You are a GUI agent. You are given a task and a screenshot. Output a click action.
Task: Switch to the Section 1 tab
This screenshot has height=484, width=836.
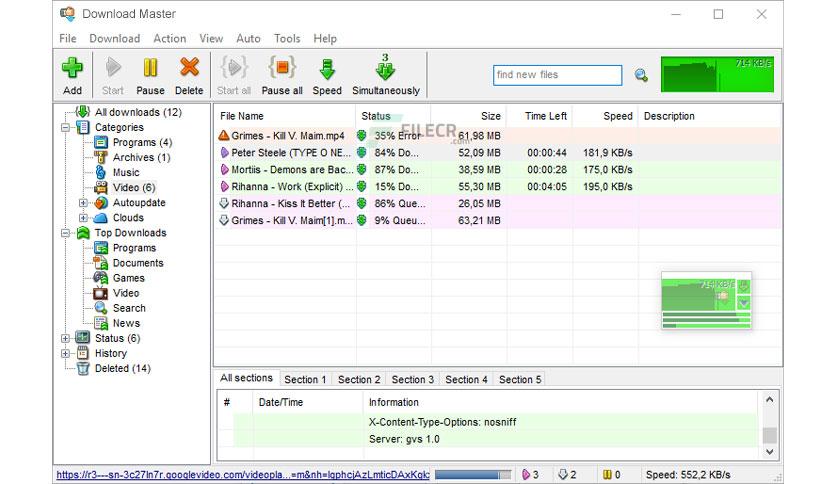pos(305,380)
